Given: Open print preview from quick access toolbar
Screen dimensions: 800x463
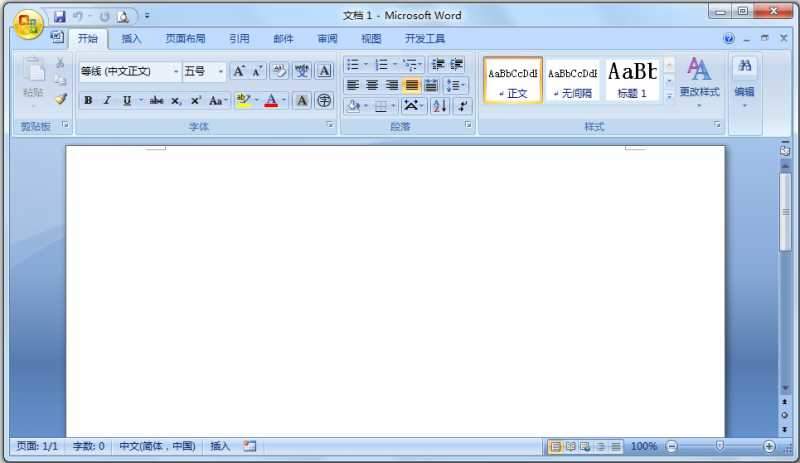Looking at the screenshot, I should pos(123,17).
